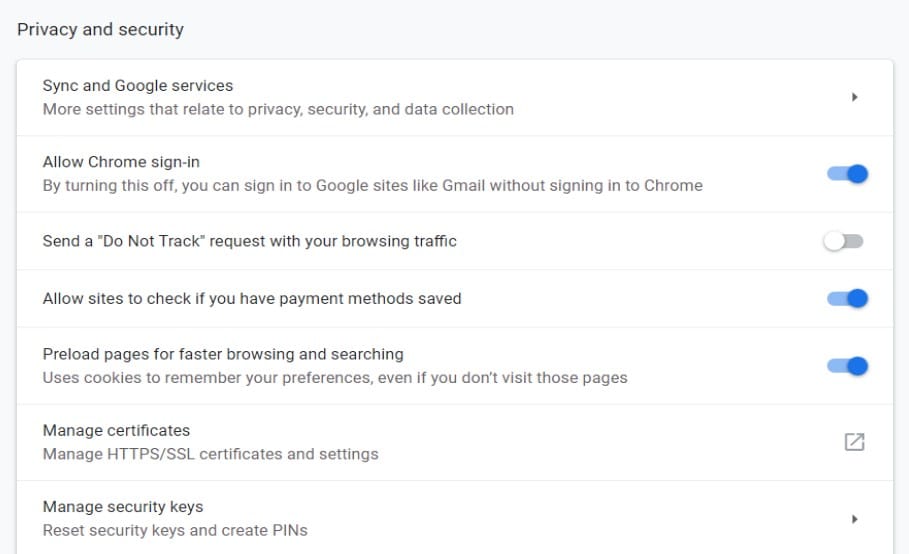Image resolution: width=909 pixels, height=554 pixels.
Task: Disable the Allow Chrome sign-in toggle
Action: point(846,174)
